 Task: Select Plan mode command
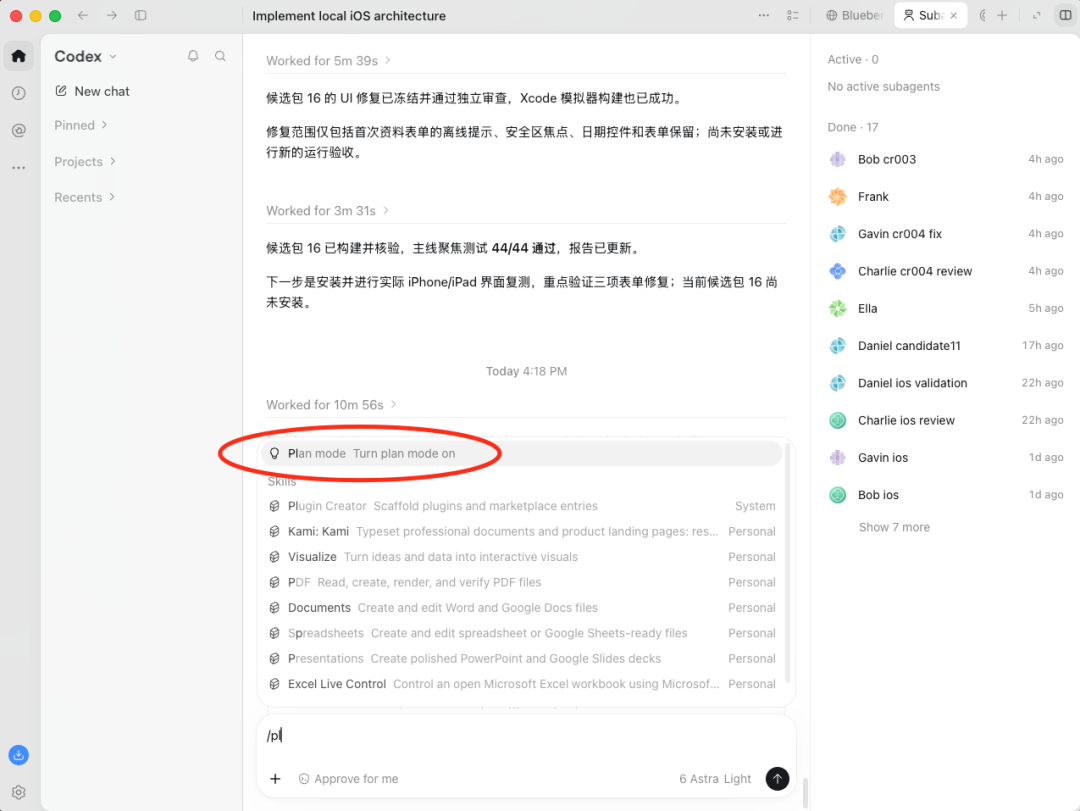click(x=521, y=453)
